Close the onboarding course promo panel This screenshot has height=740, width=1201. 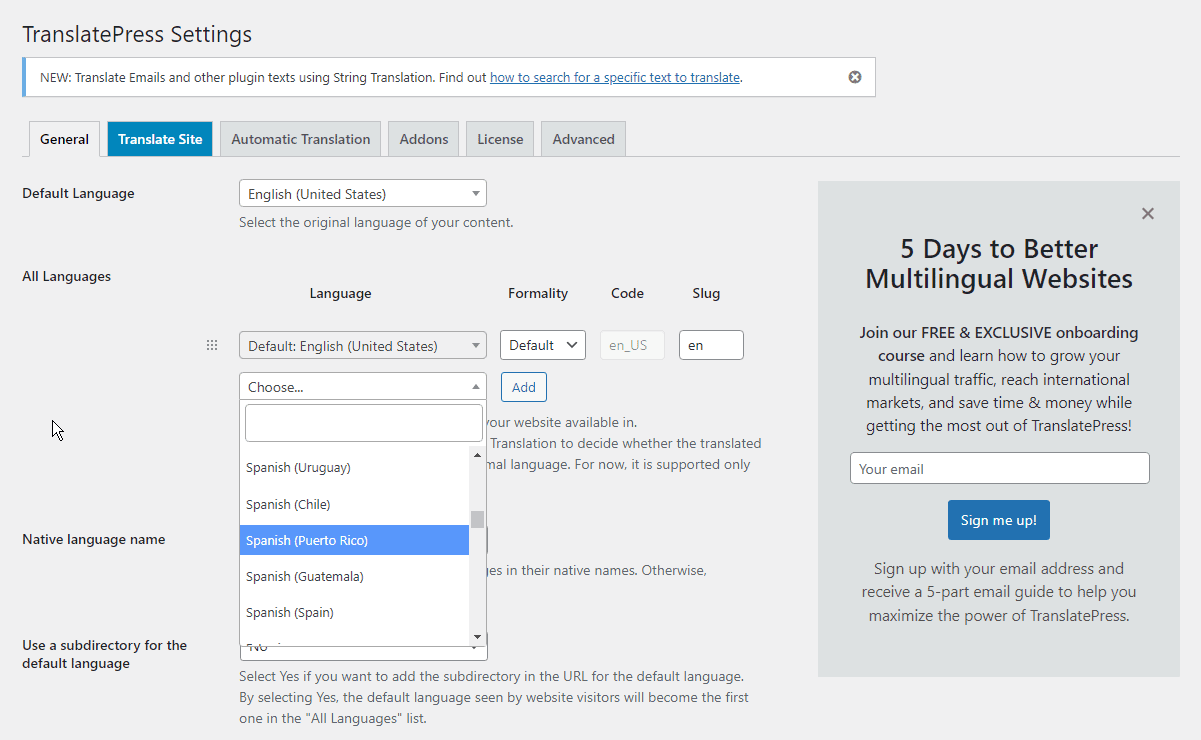coord(1148,213)
